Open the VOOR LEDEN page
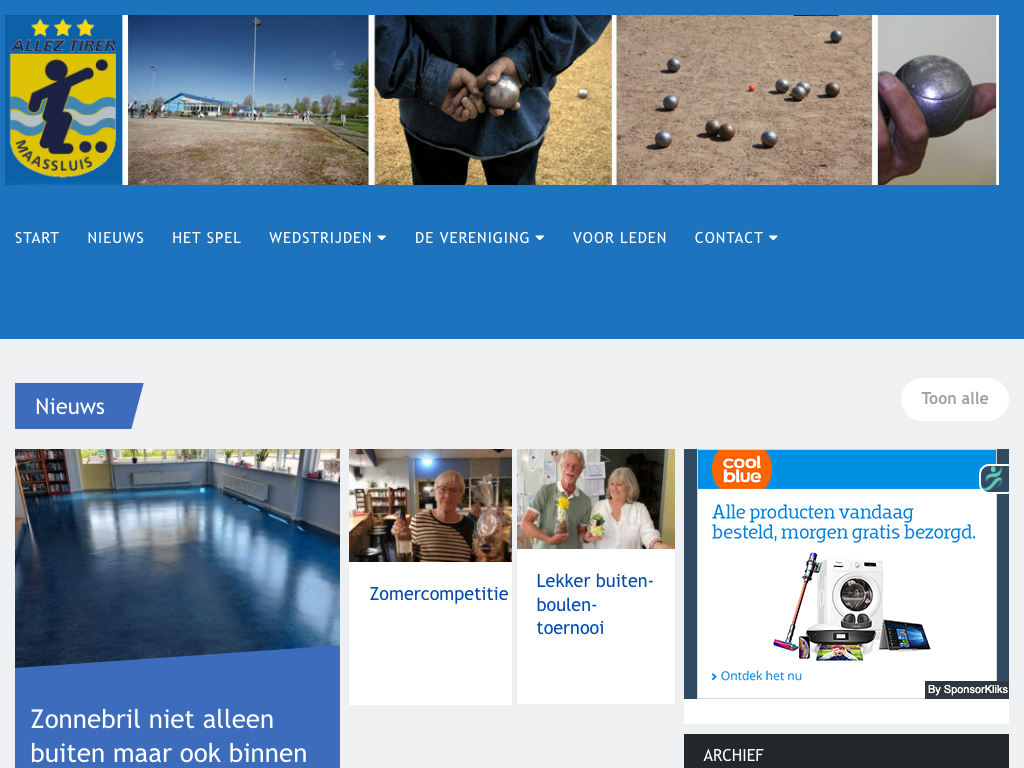 pyautogui.click(x=620, y=238)
